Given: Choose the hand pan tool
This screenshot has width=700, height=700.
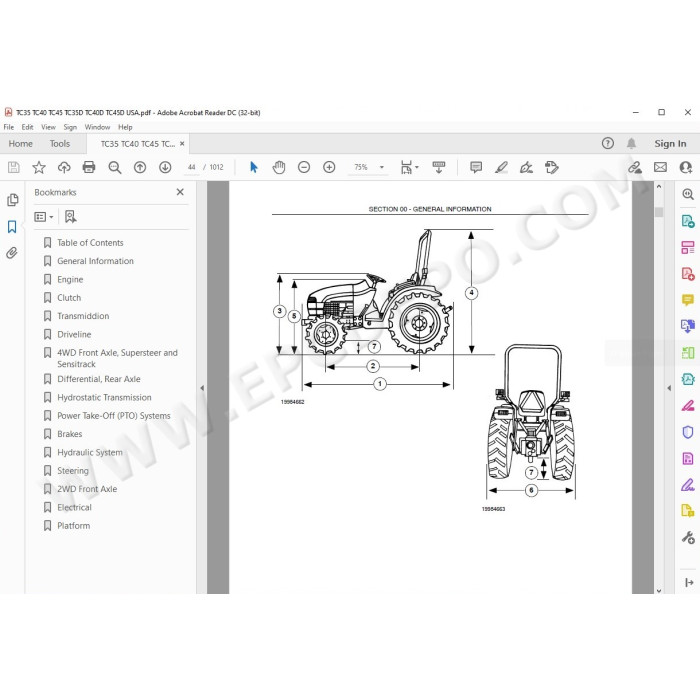Looking at the screenshot, I should coord(279,167).
